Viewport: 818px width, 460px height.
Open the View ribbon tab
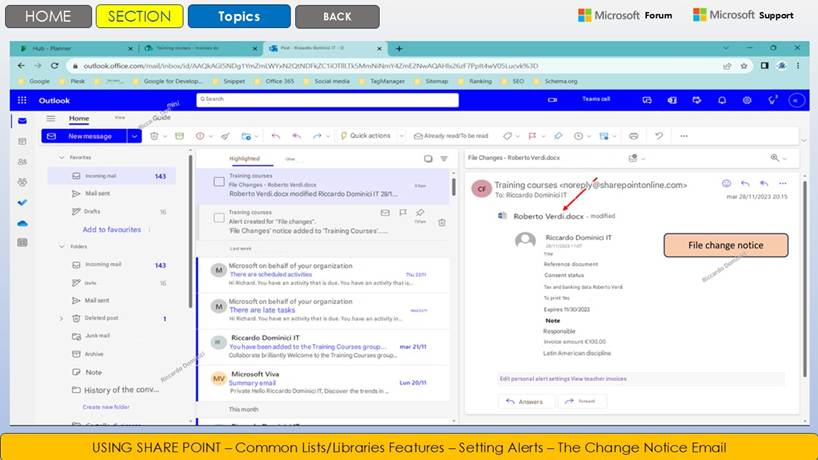pyautogui.click(x=119, y=118)
